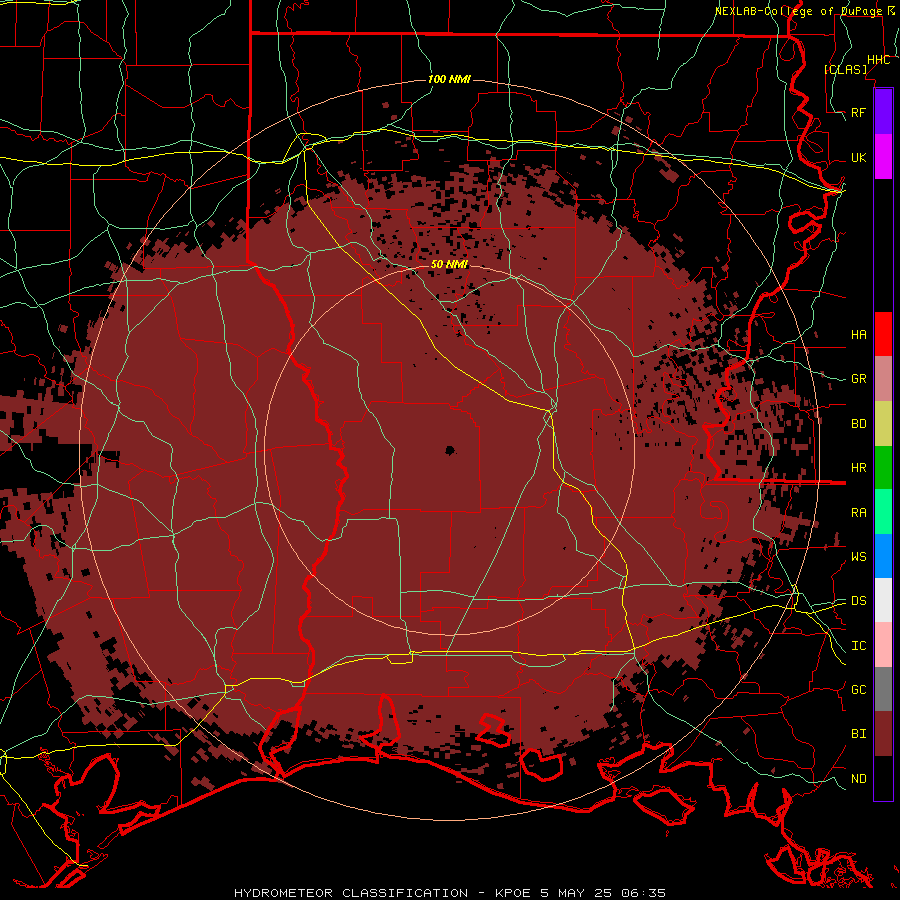This screenshot has width=900, height=900.
Task: Click the ND black legend swatch
Action: [883, 778]
